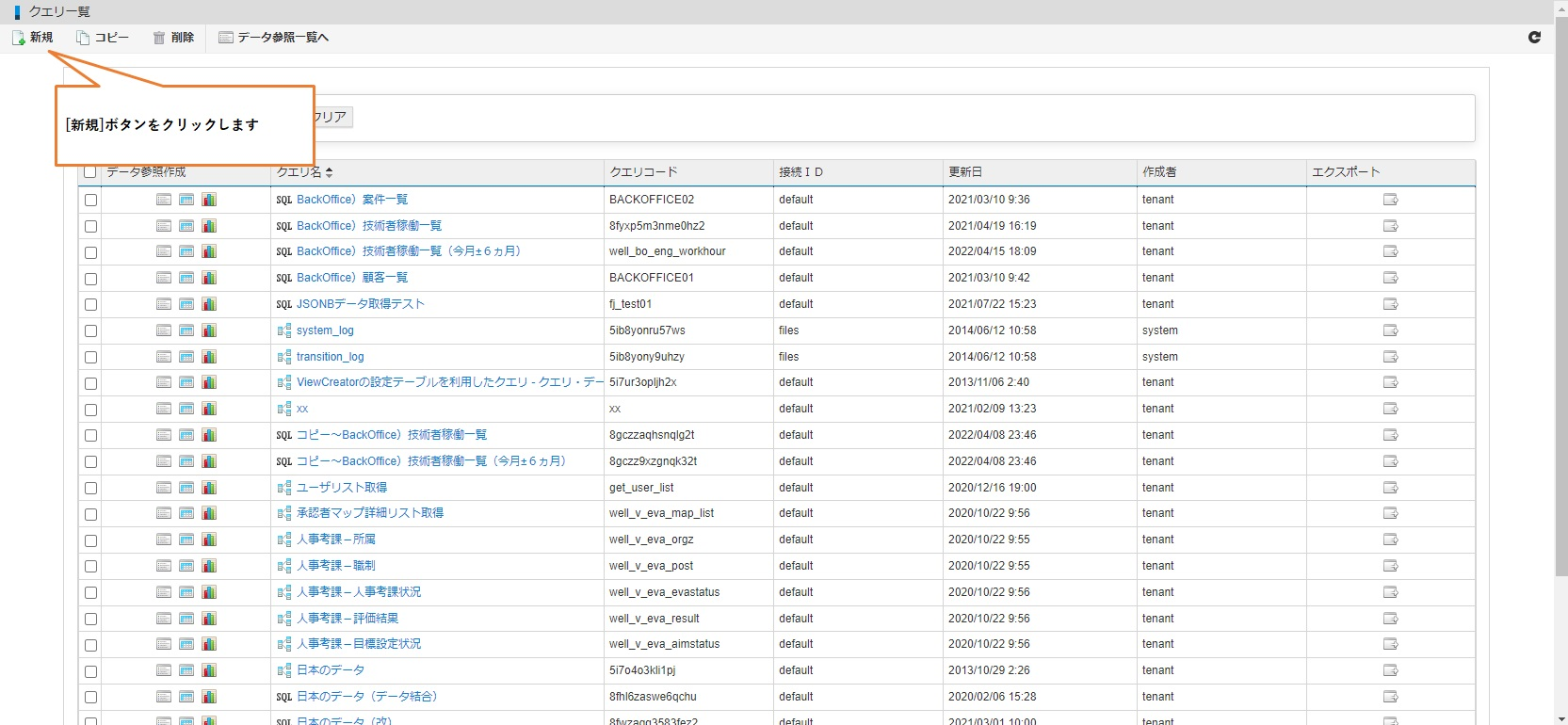1568x725 pixels.
Task: Click blue table icon in 人事考課－所属 row
Action: (x=186, y=540)
